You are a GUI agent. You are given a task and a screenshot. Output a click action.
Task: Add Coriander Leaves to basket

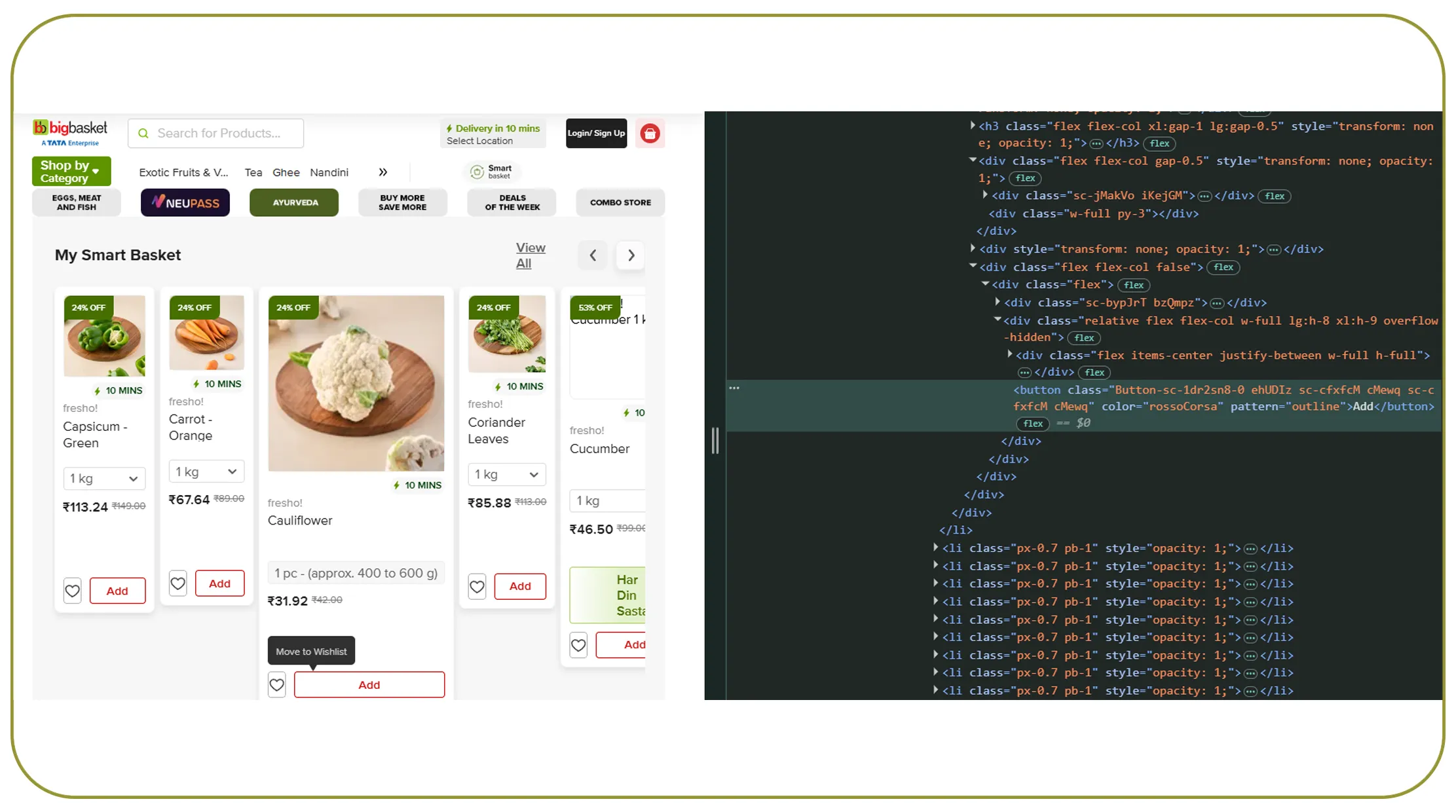[520, 586]
